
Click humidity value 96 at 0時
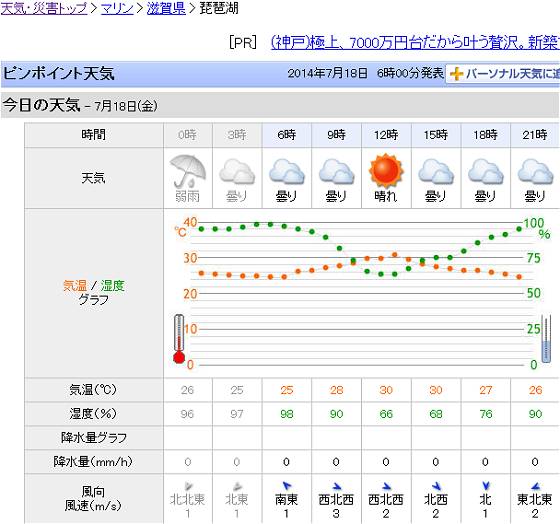click(x=187, y=414)
